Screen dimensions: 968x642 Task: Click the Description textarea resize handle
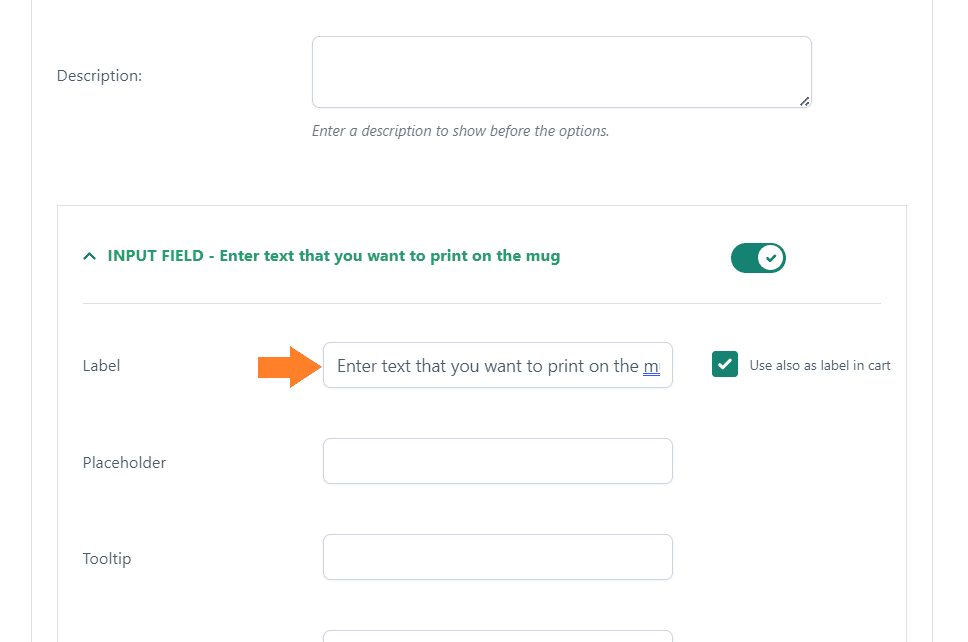pos(804,102)
